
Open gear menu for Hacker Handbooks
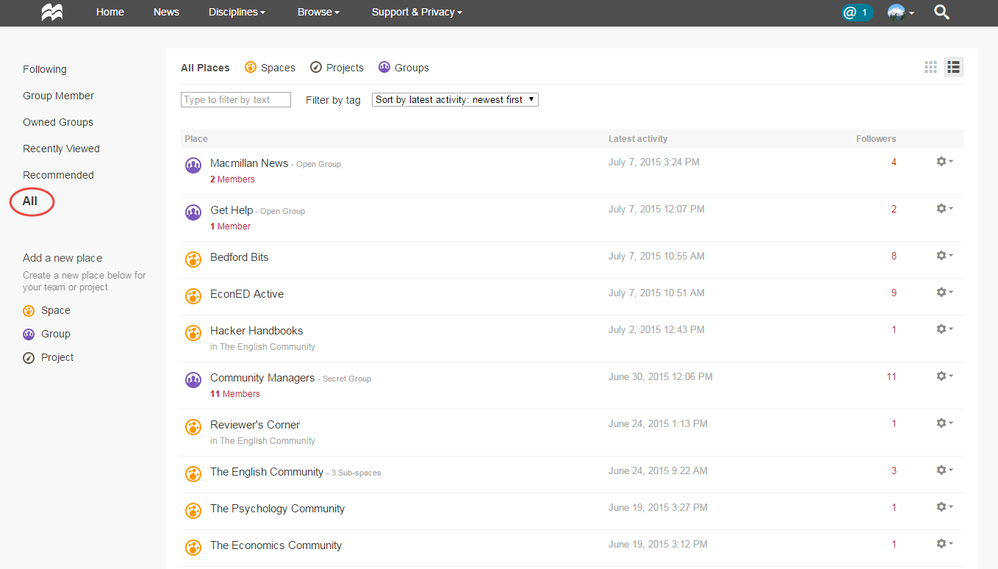tap(945, 329)
